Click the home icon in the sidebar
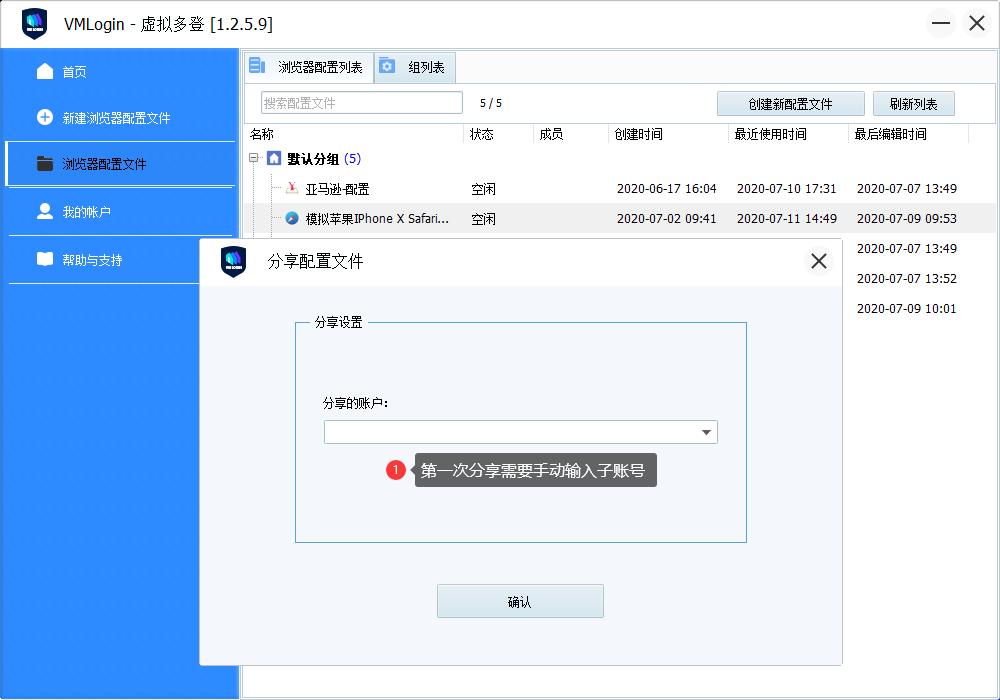 click(x=45, y=71)
